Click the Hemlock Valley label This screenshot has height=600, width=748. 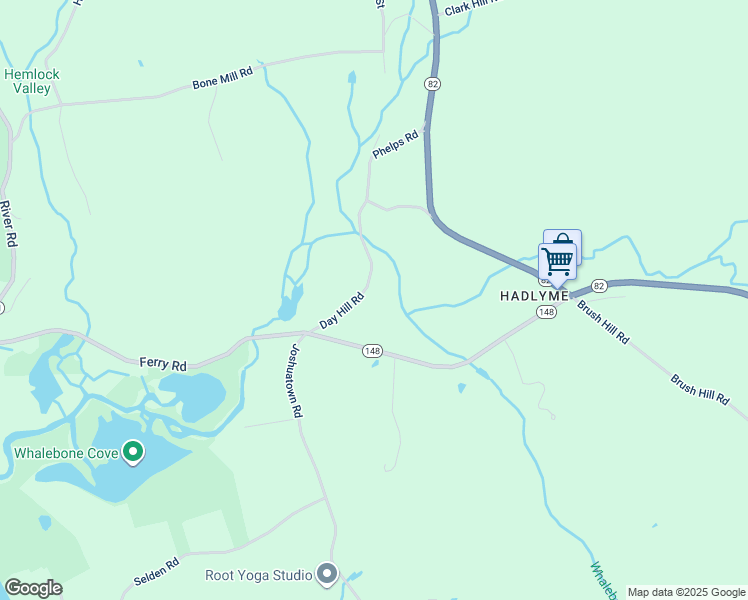[31, 81]
